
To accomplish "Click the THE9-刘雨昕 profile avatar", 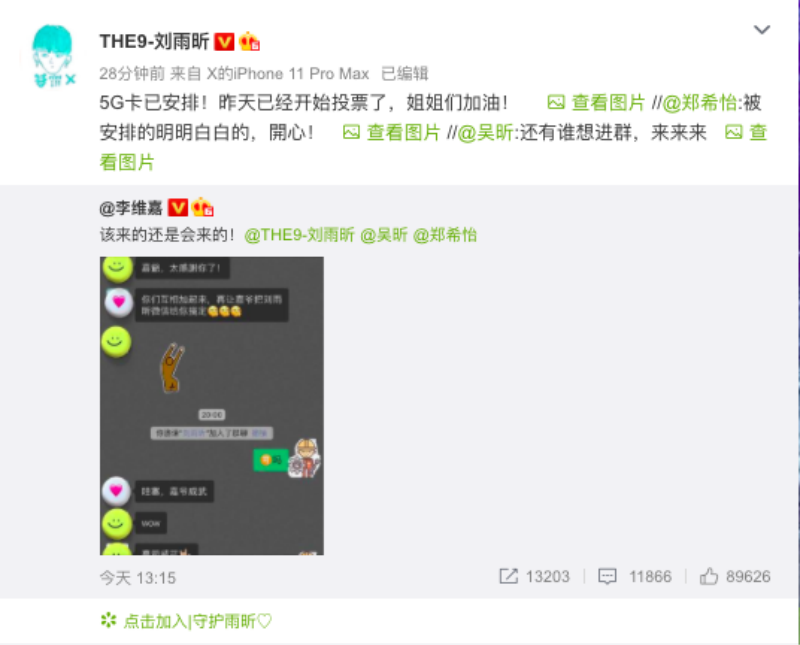I will pos(53,56).
